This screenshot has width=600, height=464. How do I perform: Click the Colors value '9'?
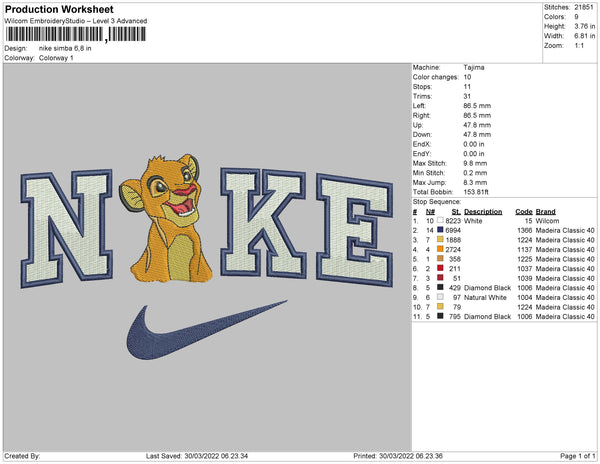pyautogui.click(x=576, y=17)
